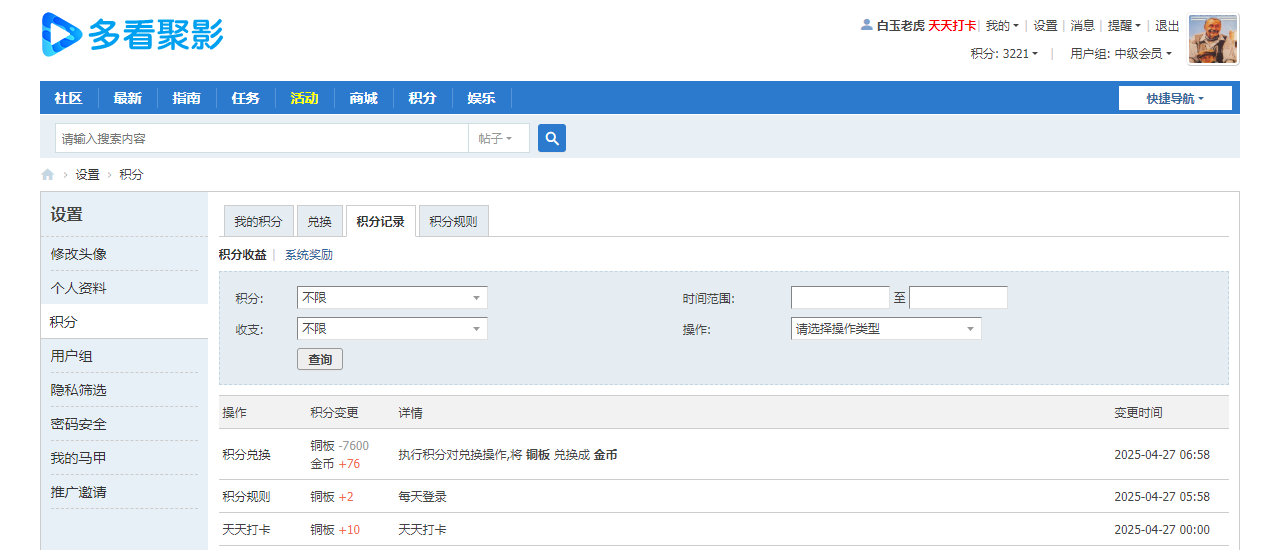Click the 多看聚影 site logo
This screenshot has height=550, width=1281.
(132, 35)
